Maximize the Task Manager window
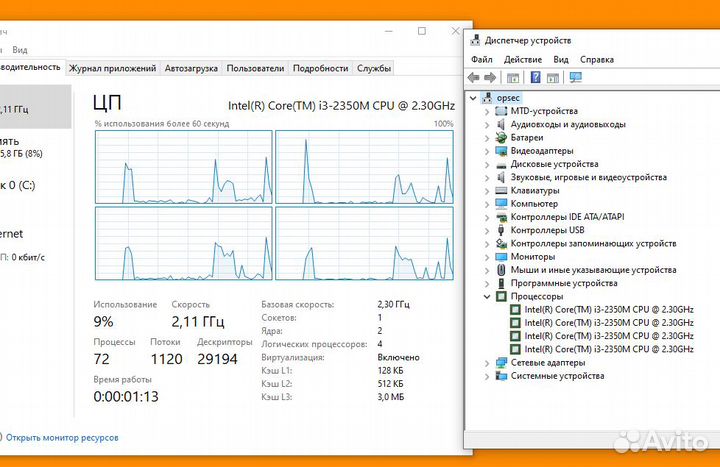 click(422, 31)
